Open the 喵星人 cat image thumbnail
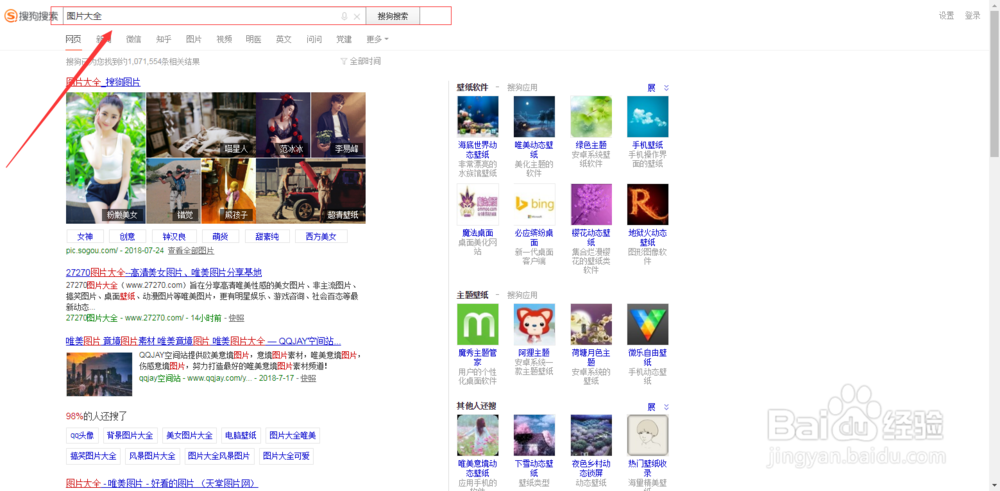The height and width of the screenshot is (491, 1000). tap(201, 124)
